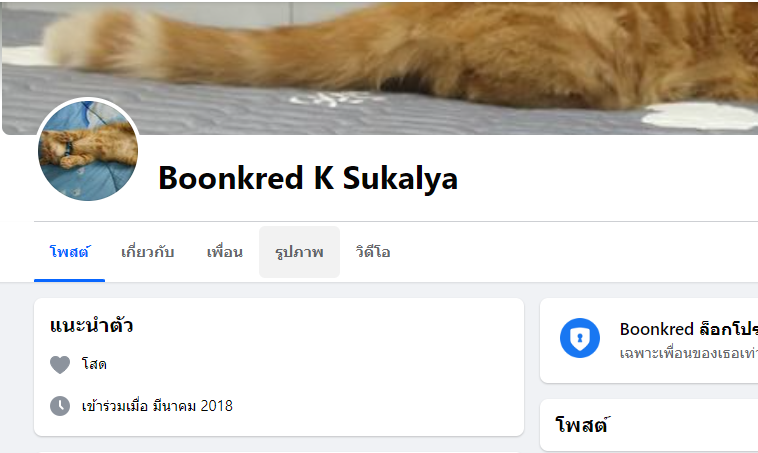Viewport: 758px width, 453px height.
Task: Open the Boonkred locked profile notice
Action: click(x=649, y=341)
